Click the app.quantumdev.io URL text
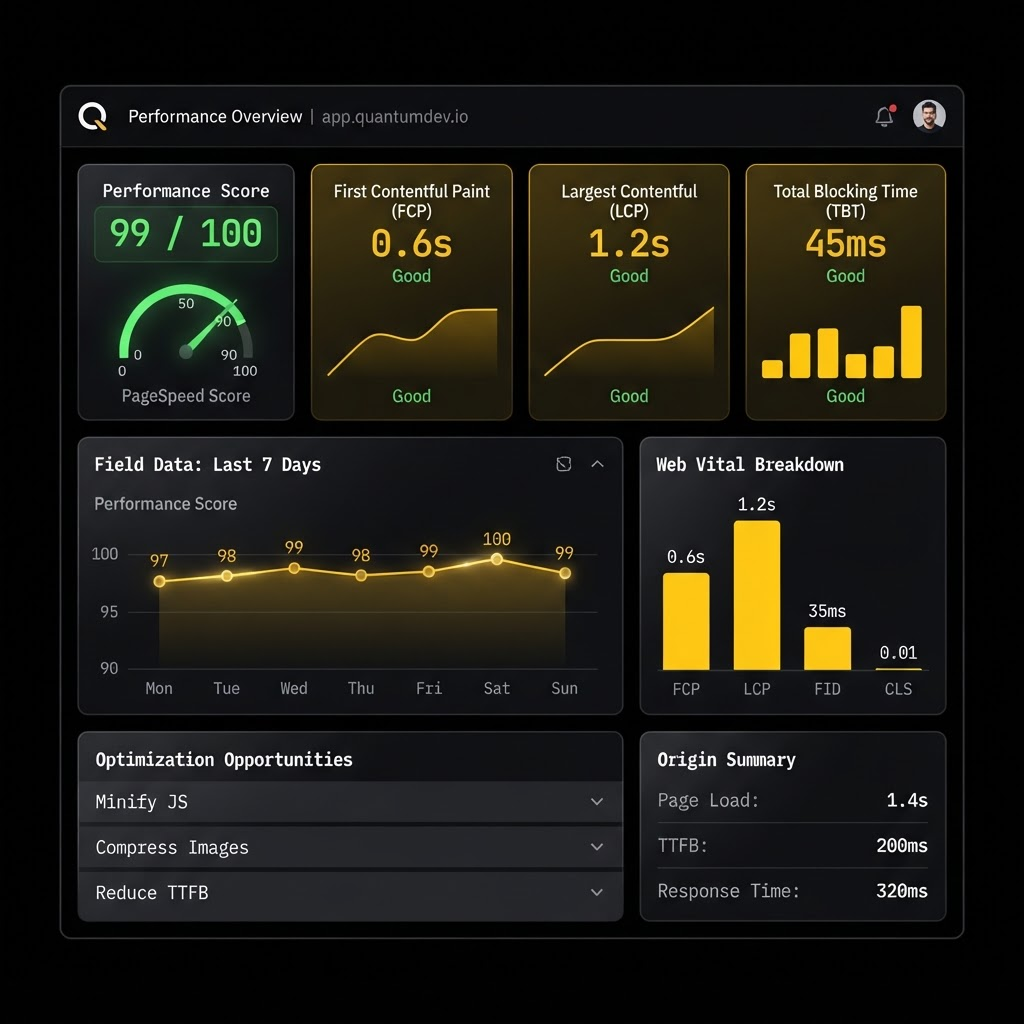 coord(394,117)
